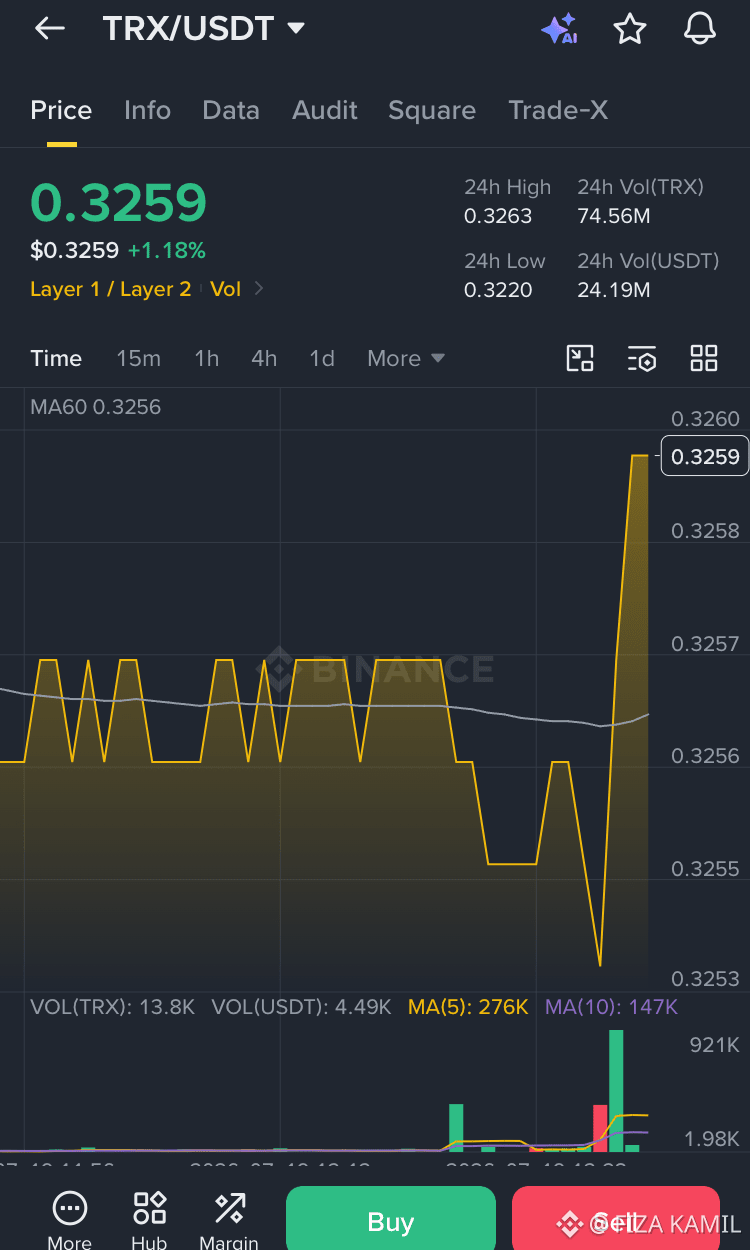Viewport: 750px width, 1250px height.
Task: Tap the red volume bar
Action: (600, 1128)
